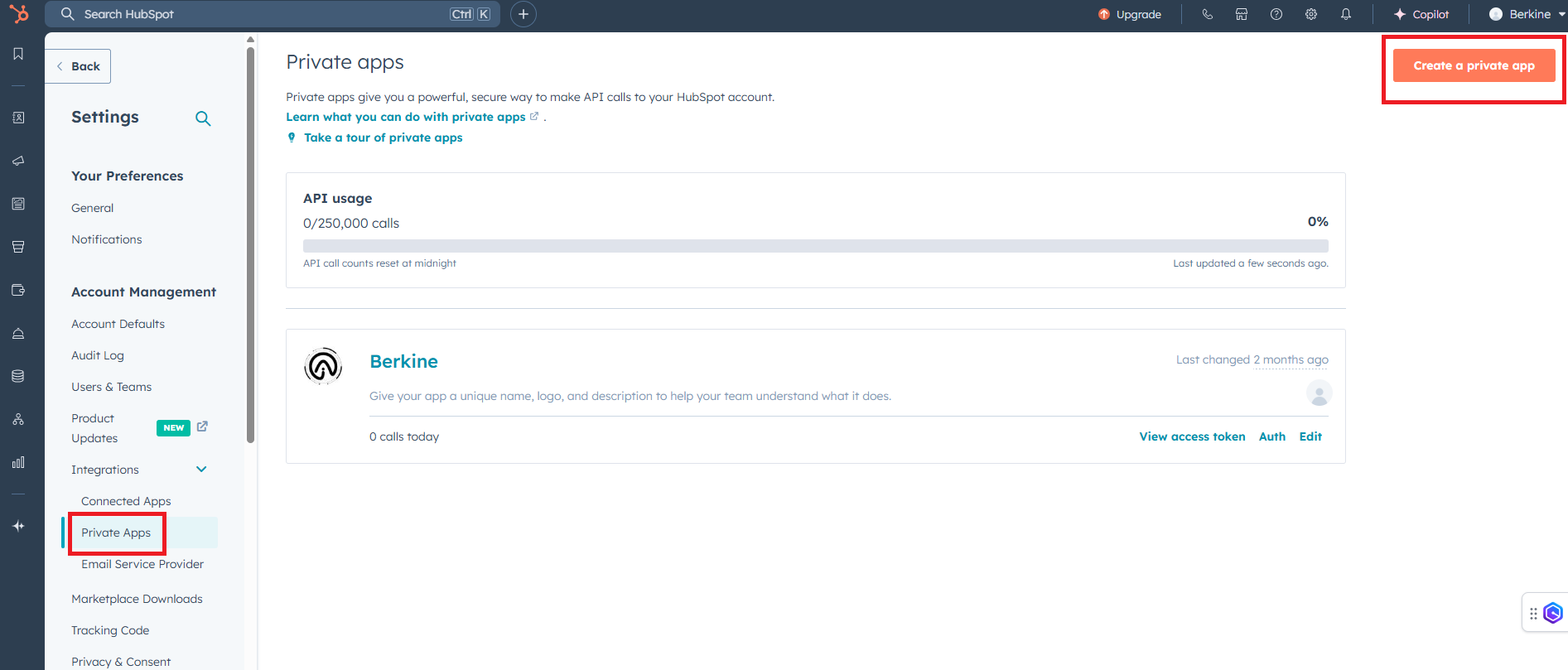Open the Berkine account dropdown
Viewport: 1568px width, 670px height.
(1527, 14)
